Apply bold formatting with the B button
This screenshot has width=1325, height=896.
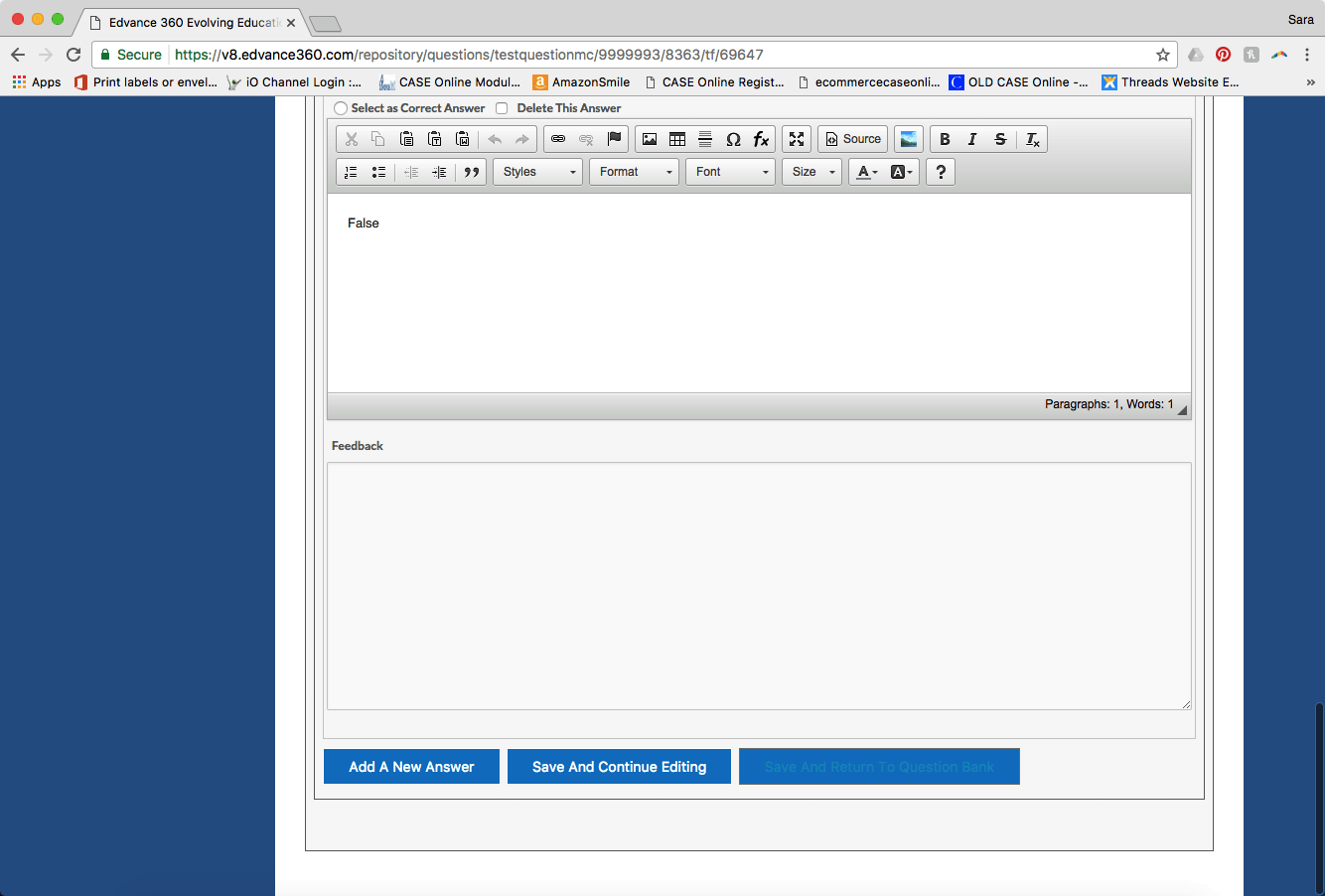[x=945, y=139]
